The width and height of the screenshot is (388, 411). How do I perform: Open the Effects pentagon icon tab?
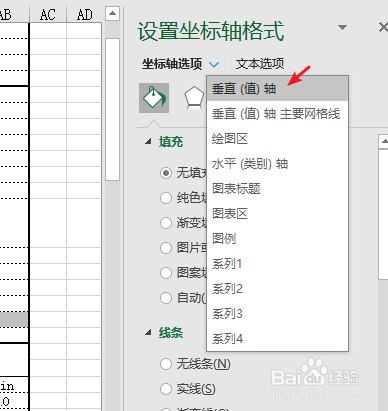(194, 98)
